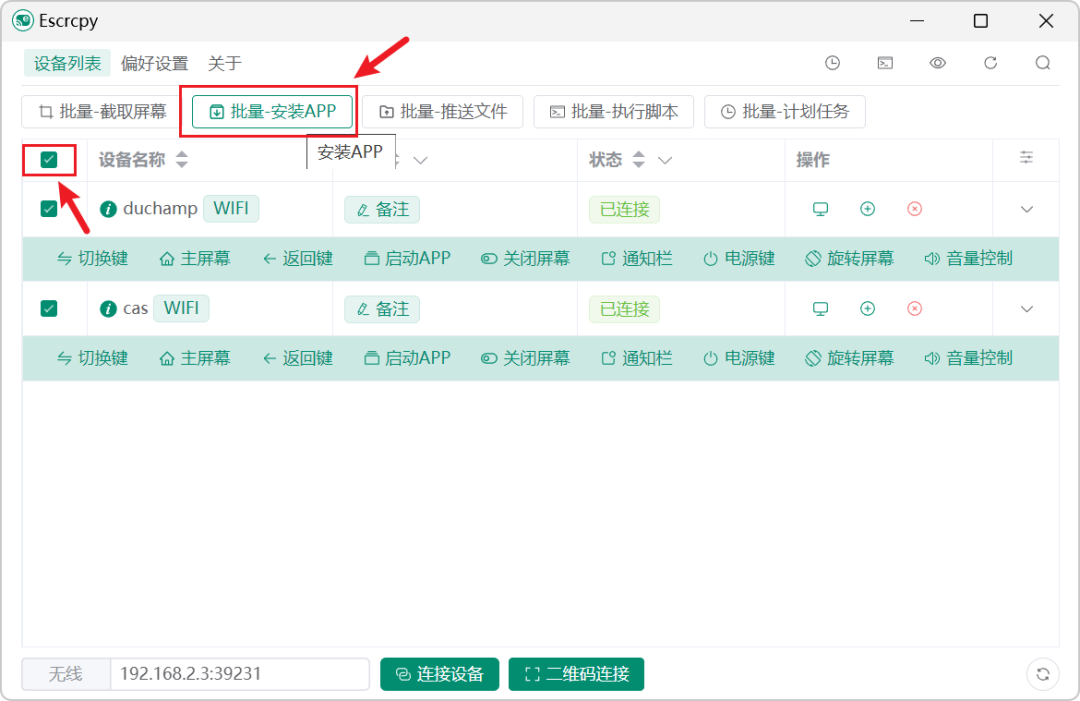1080x701 pixels.
Task: Open the terminal icon in top bar
Action: click(x=885, y=63)
